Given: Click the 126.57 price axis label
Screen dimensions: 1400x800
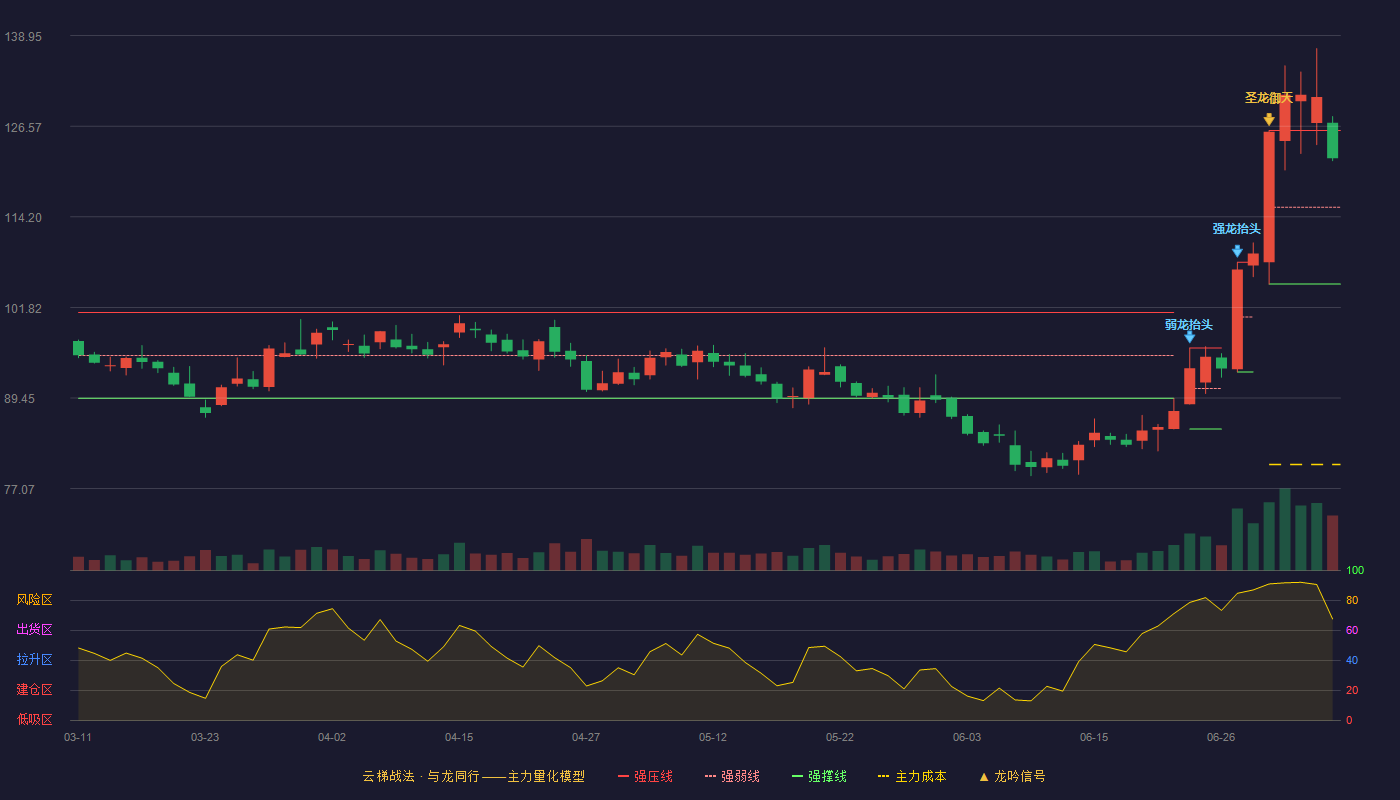Looking at the screenshot, I should (22, 127).
